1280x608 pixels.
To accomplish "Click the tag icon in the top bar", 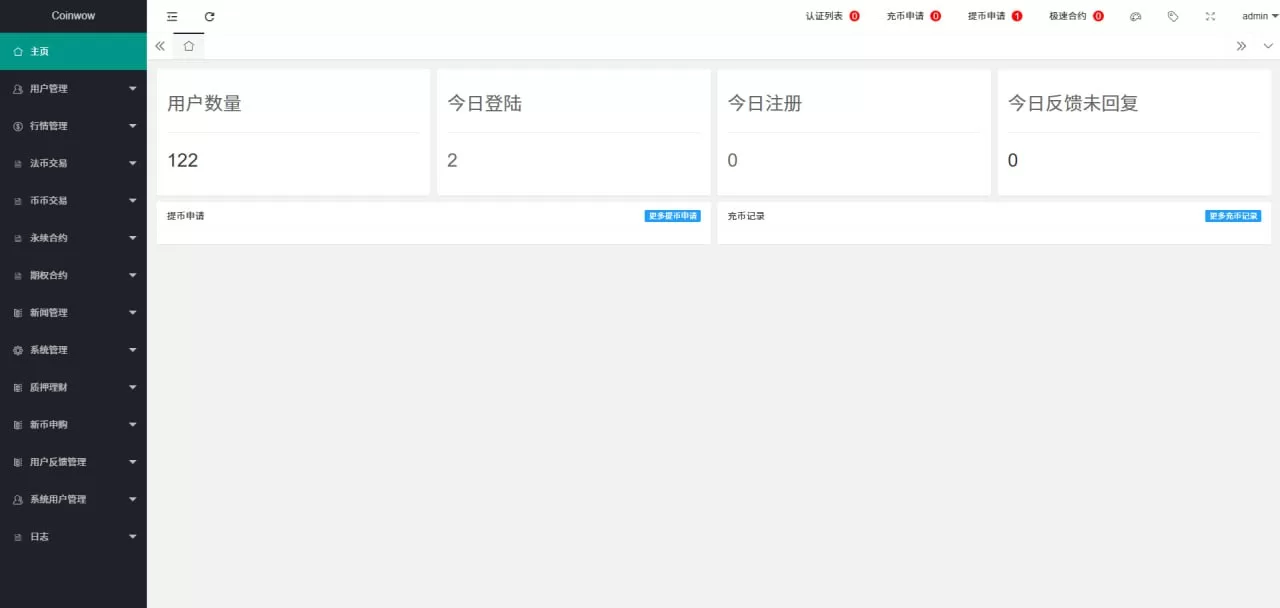I will pos(1173,16).
